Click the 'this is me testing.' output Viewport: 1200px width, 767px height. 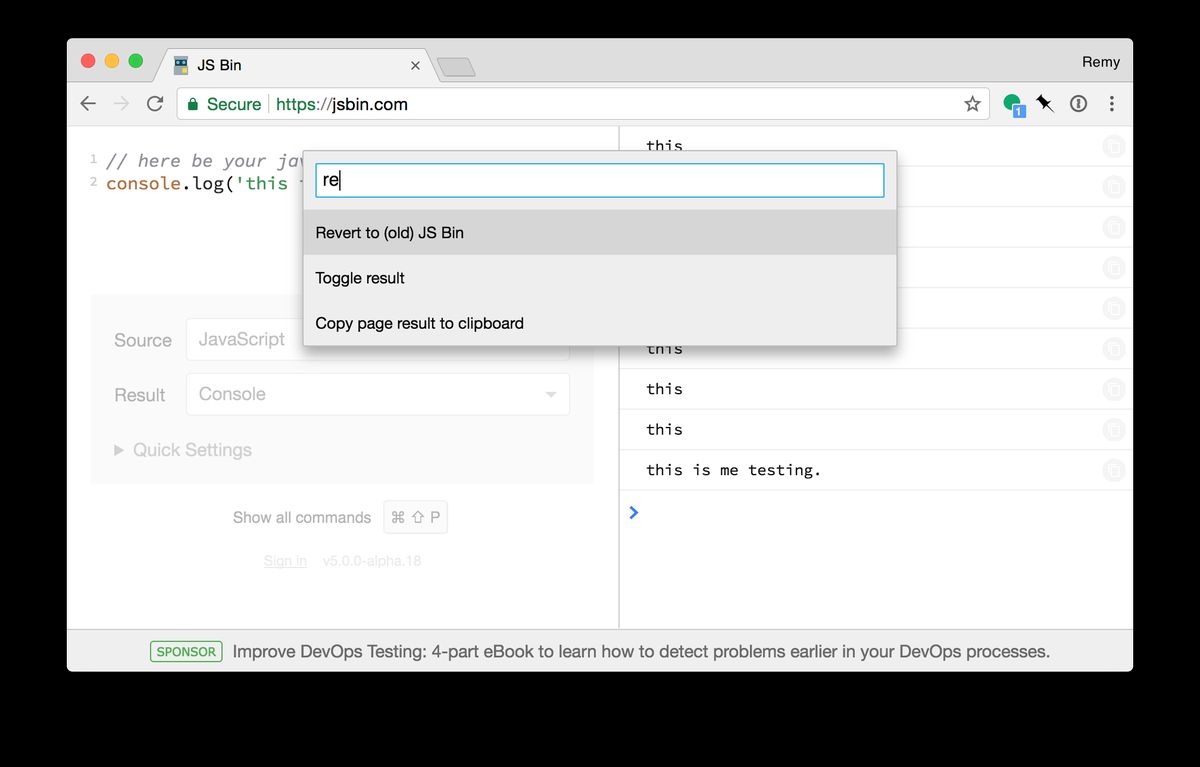(x=733, y=470)
